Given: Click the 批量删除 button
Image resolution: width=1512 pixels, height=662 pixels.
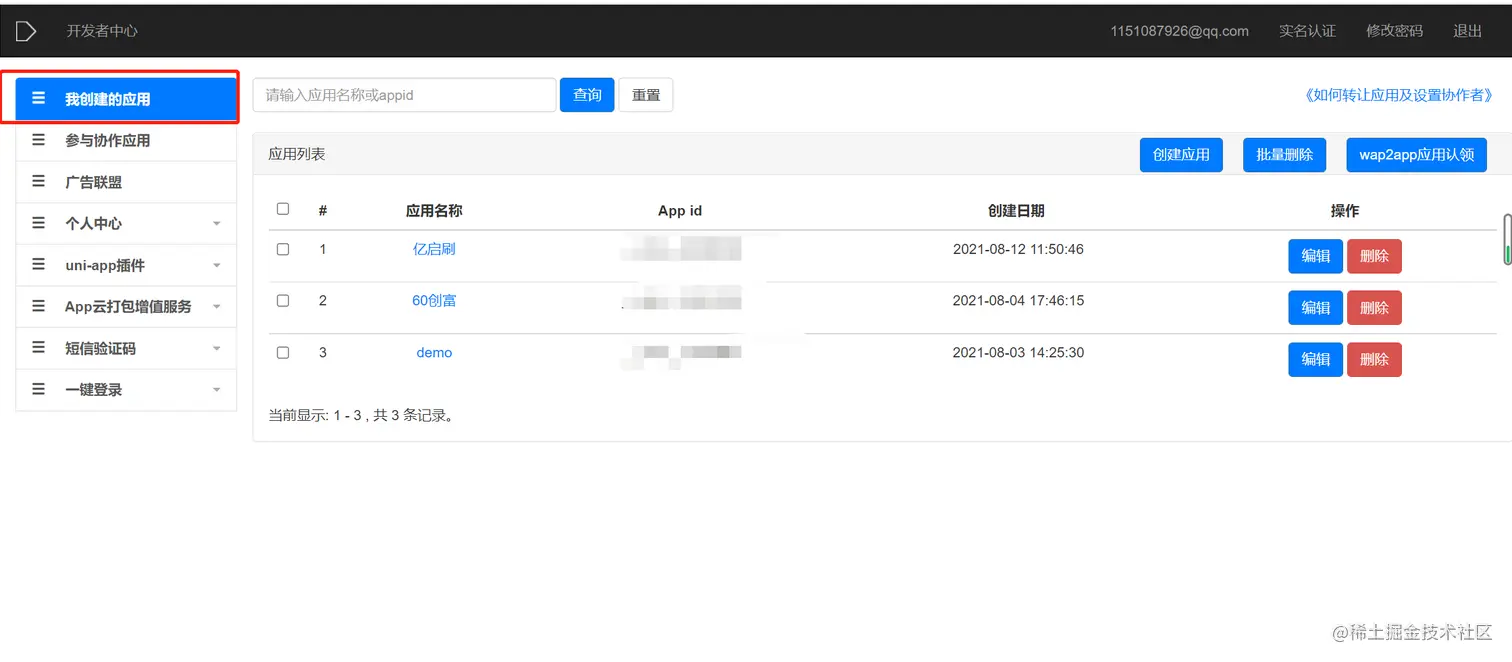Looking at the screenshot, I should tap(1284, 155).
